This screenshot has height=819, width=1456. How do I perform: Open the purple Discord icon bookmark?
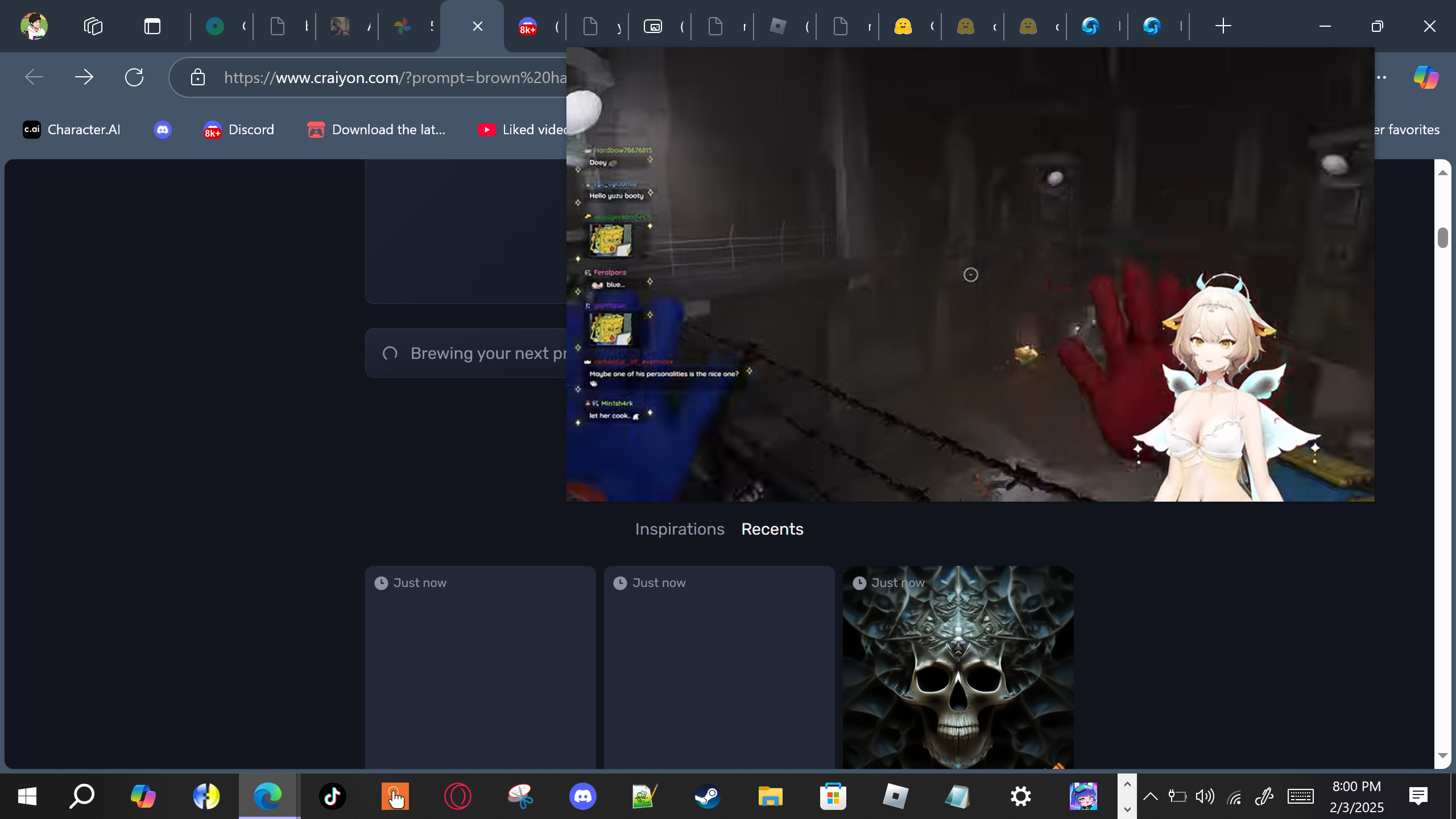click(x=163, y=130)
